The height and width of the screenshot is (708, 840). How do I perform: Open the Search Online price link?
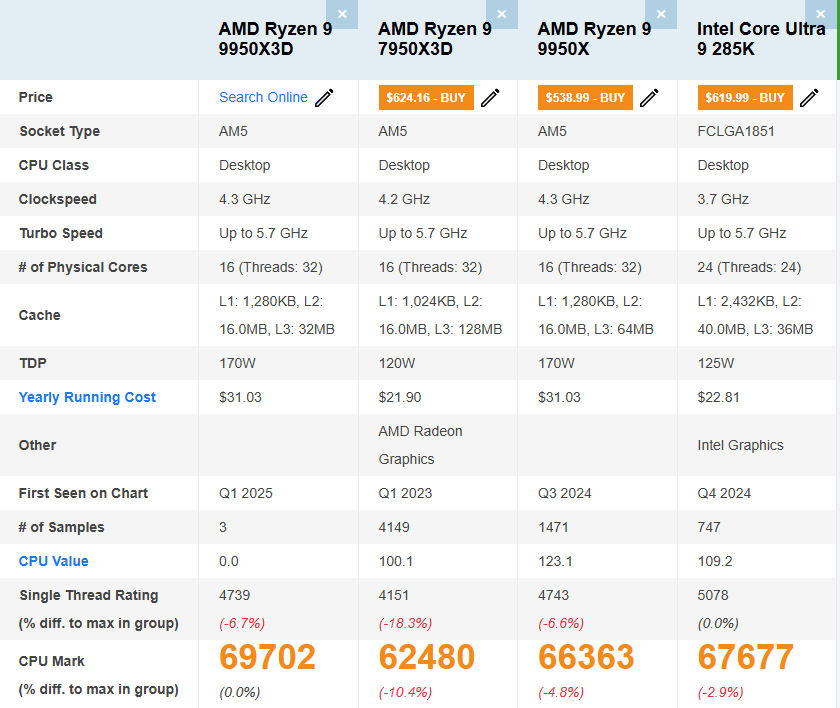263,97
